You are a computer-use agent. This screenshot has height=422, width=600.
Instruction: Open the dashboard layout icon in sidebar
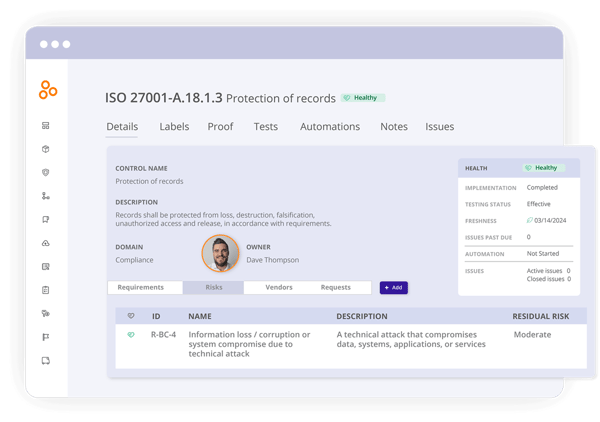46,125
